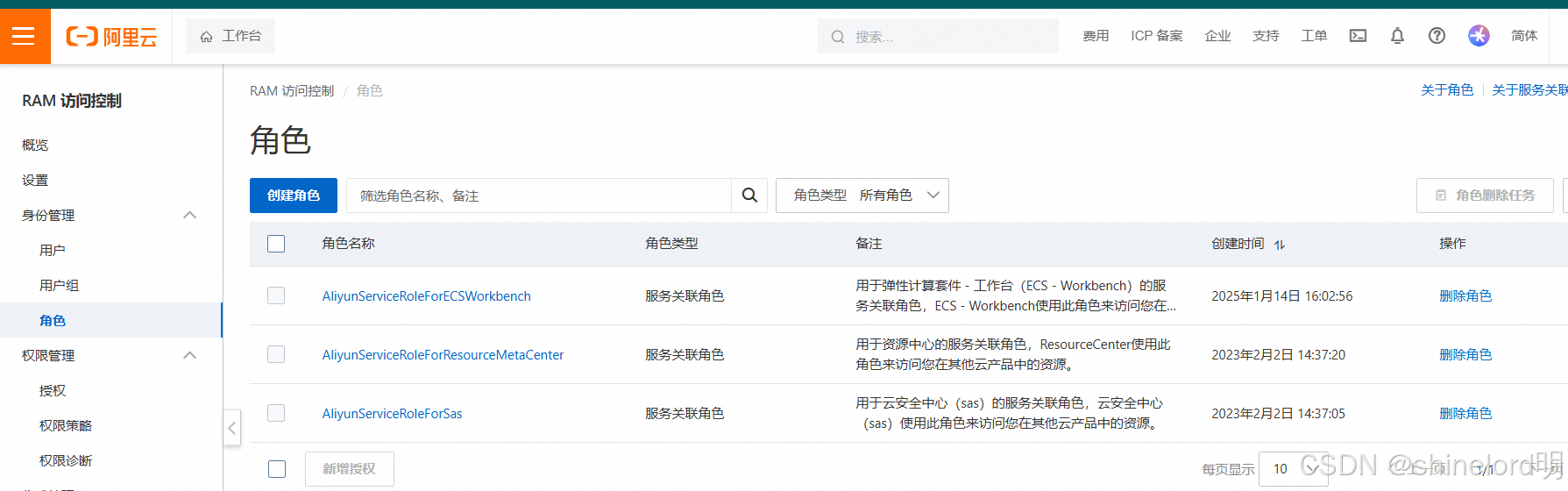Open the page size dropdown showing 10

pos(1293,469)
